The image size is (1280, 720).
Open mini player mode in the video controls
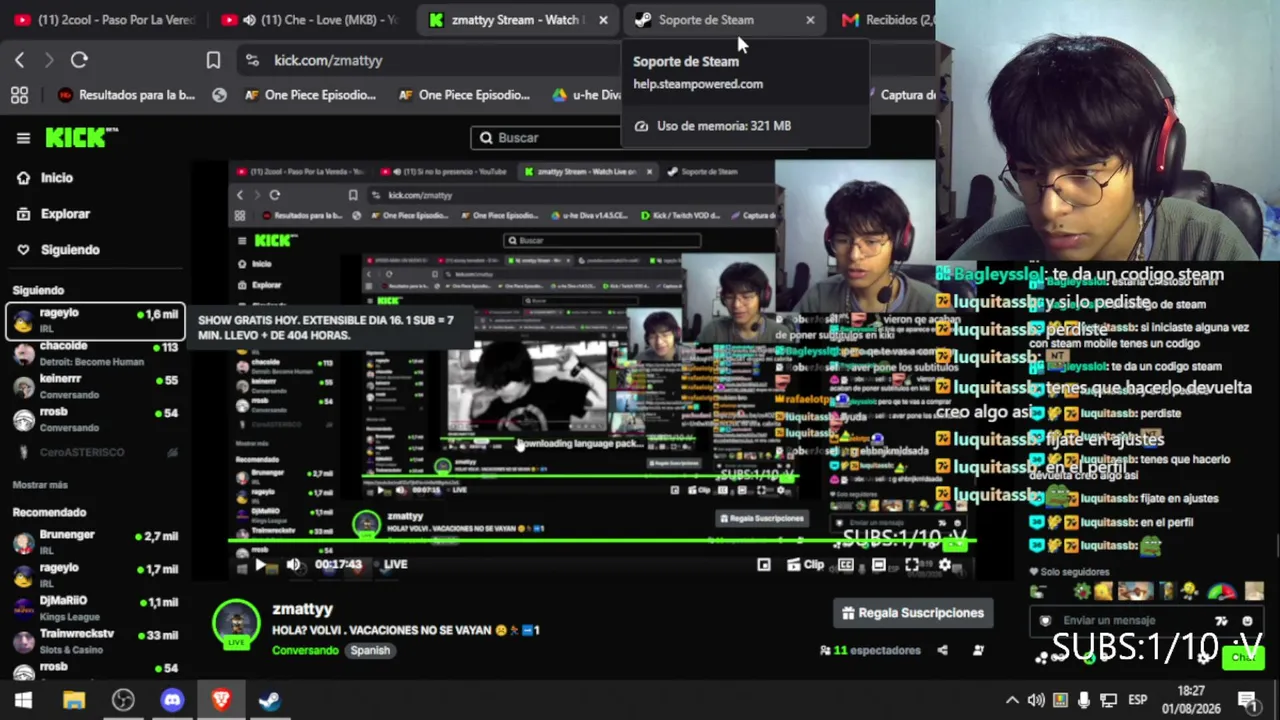click(764, 565)
